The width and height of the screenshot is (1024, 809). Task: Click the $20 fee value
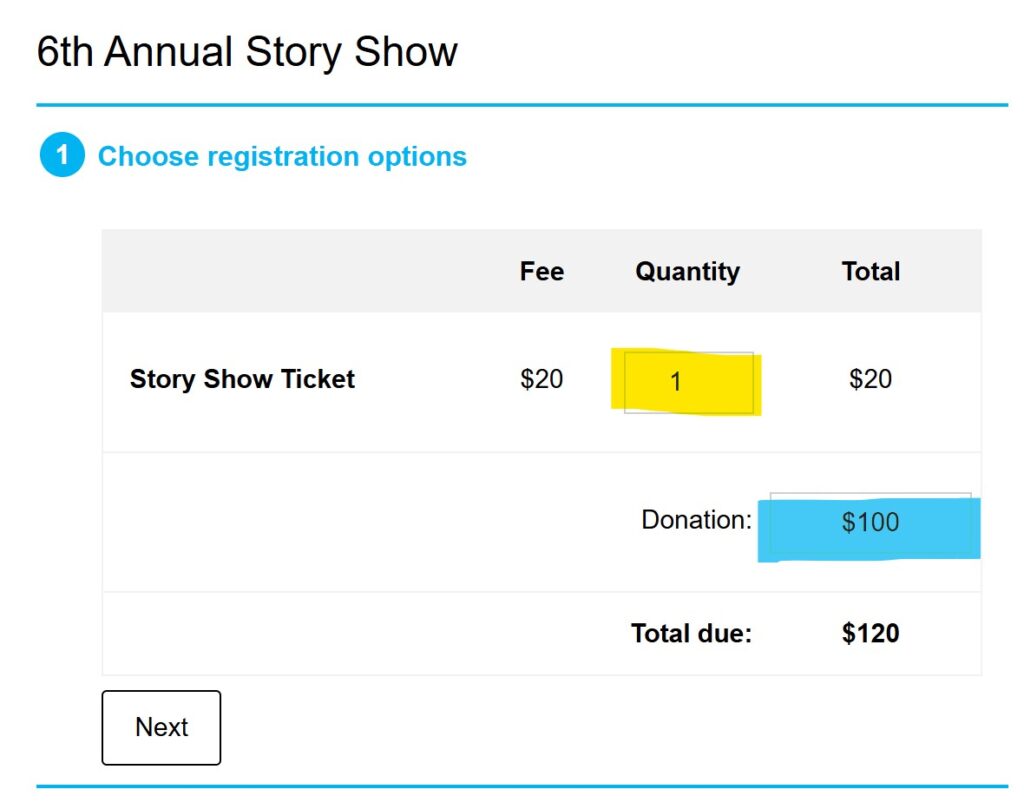541,380
